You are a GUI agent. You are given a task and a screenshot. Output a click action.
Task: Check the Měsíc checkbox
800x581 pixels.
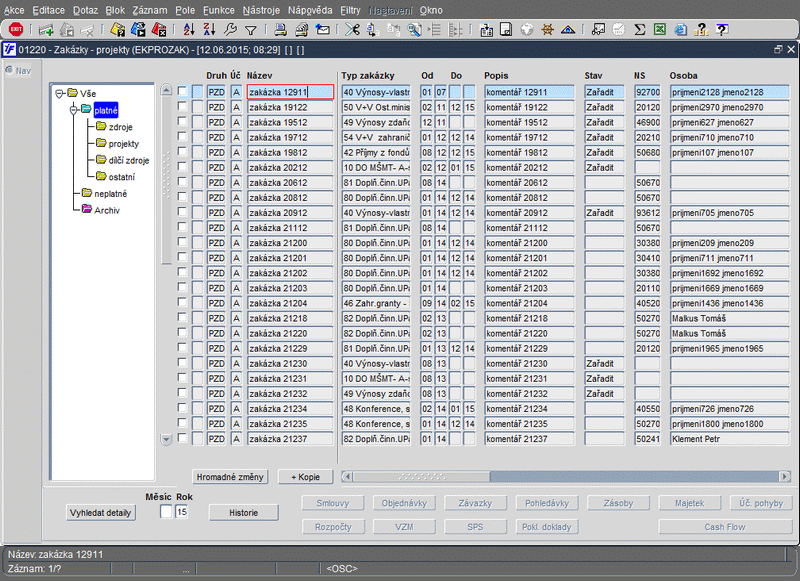pyautogui.click(x=166, y=512)
